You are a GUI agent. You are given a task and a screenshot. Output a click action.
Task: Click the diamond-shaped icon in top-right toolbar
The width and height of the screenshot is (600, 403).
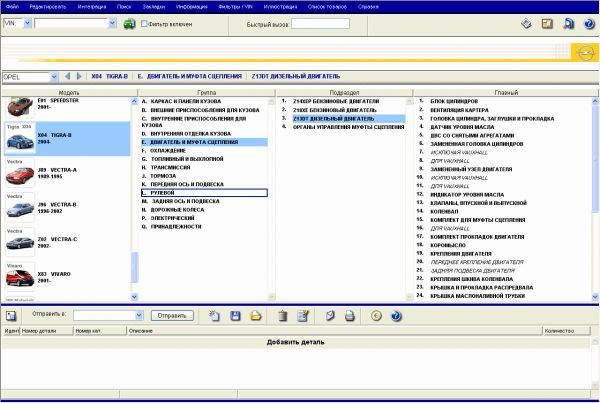(x=527, y=24)
